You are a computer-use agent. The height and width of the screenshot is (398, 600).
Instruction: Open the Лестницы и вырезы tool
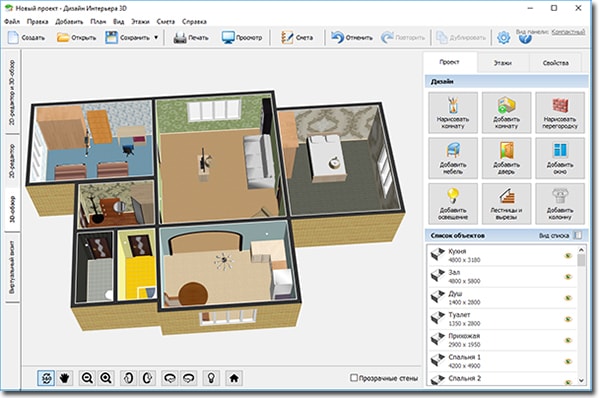[x=506, y=204]
